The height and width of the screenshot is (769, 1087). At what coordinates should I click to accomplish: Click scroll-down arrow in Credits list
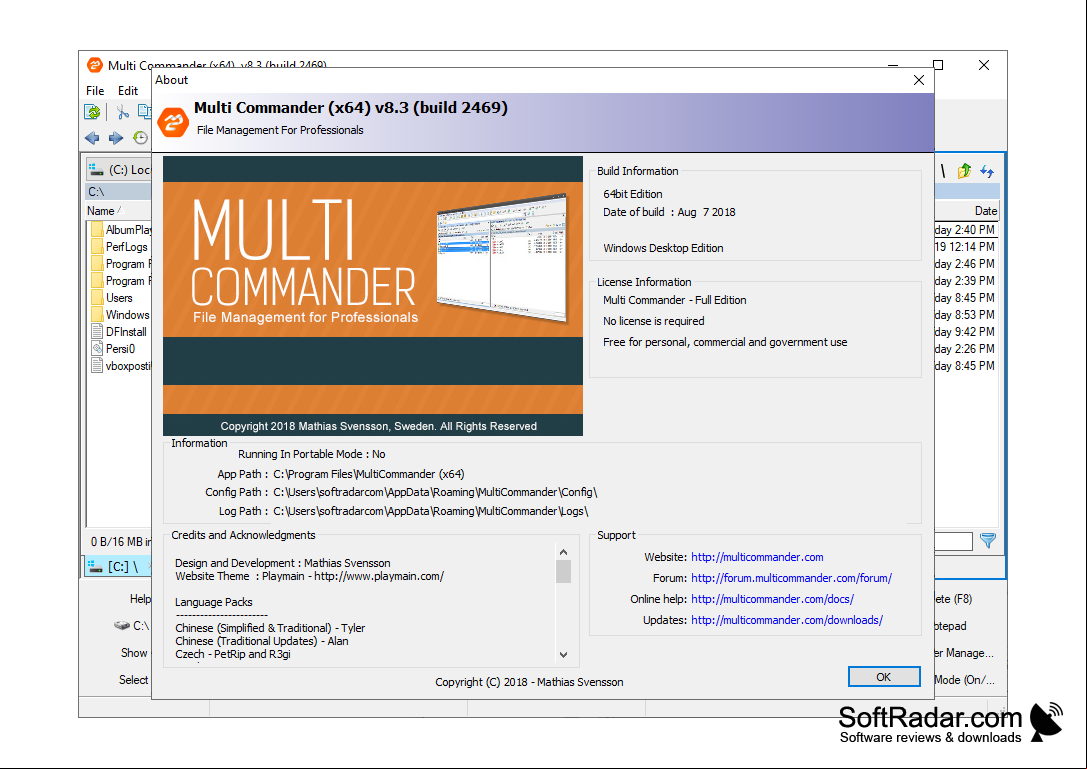[x=564, y=655]
